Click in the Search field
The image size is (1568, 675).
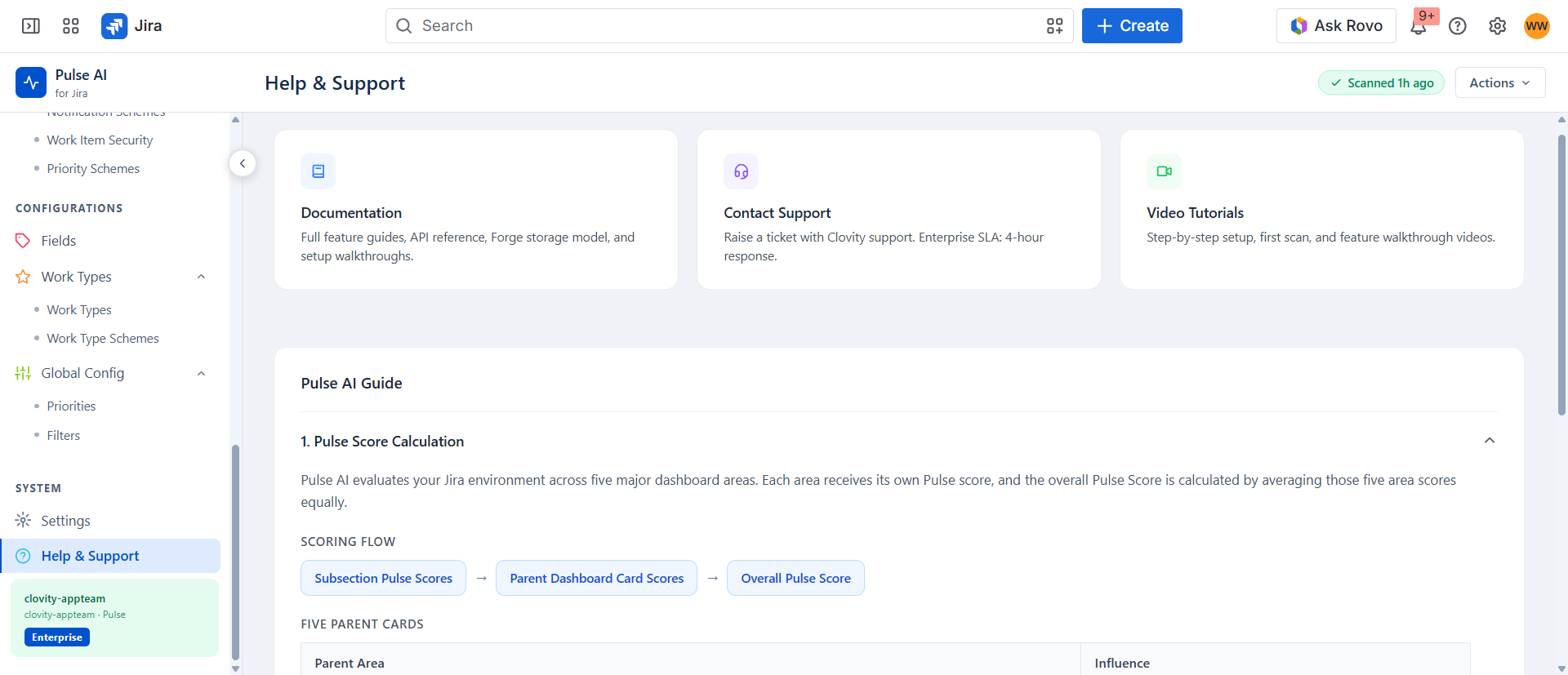pyautogui.click(x=729, y=26)
